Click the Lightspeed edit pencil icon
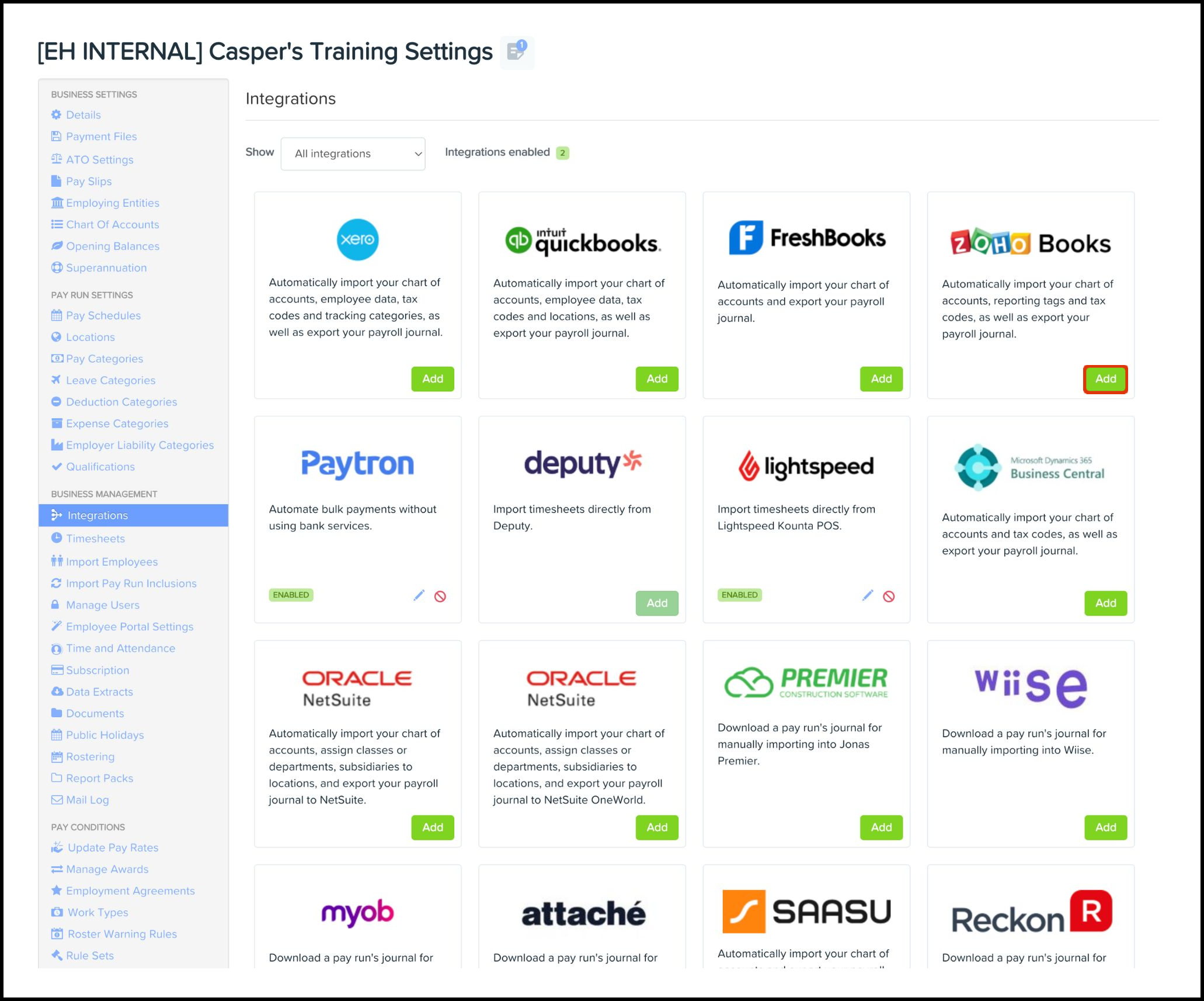The width and height of the screenshot is (1204, 1001). [868, 596]
